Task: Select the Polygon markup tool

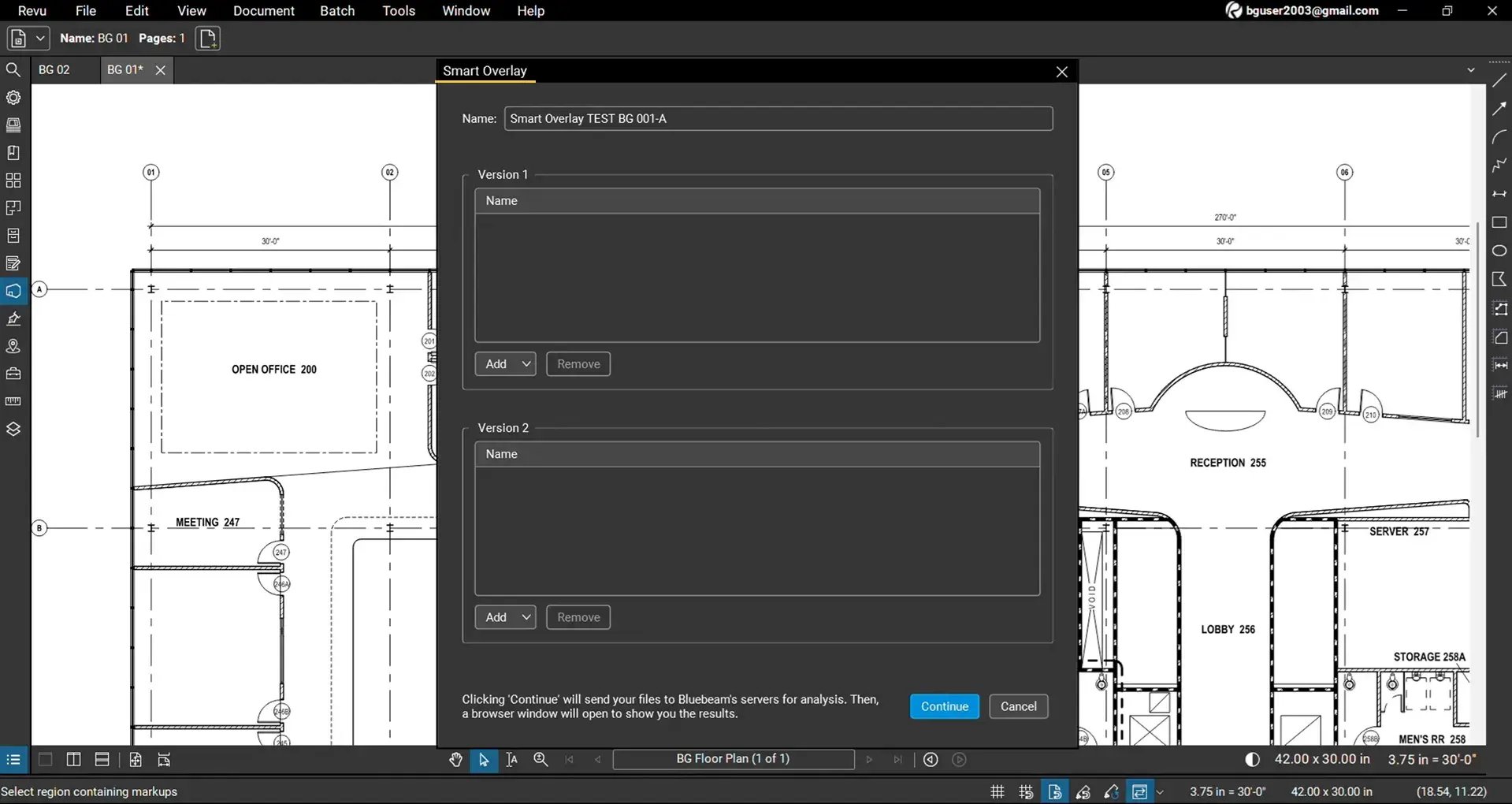Action: (1499, 279)
